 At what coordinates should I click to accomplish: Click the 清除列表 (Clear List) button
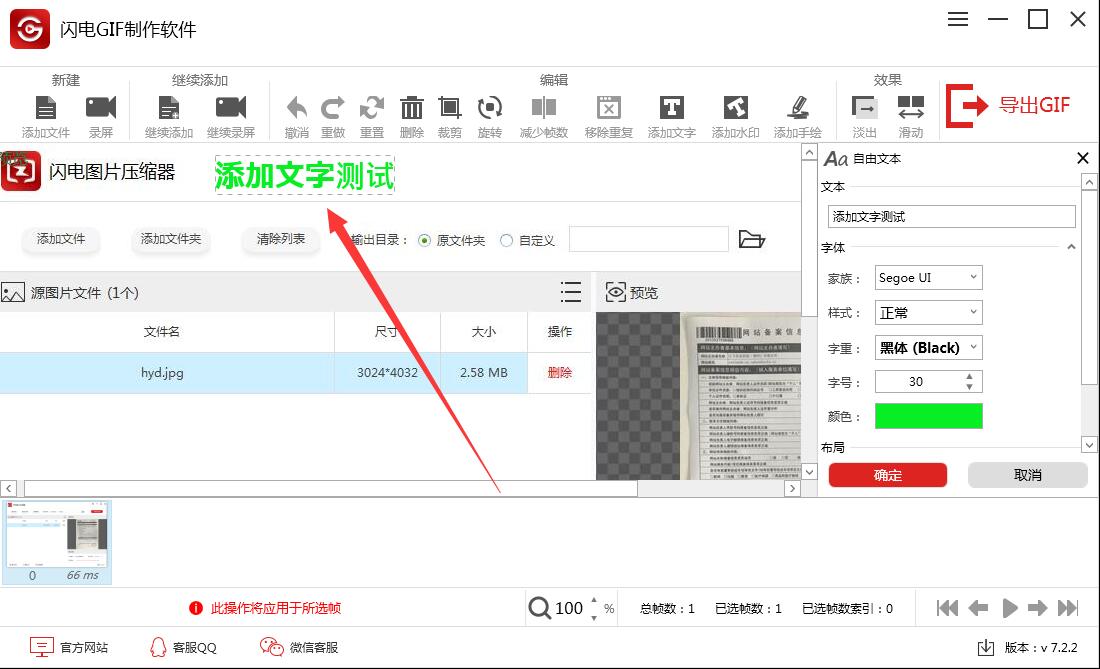pyautogui.click(x=280, y=240)
